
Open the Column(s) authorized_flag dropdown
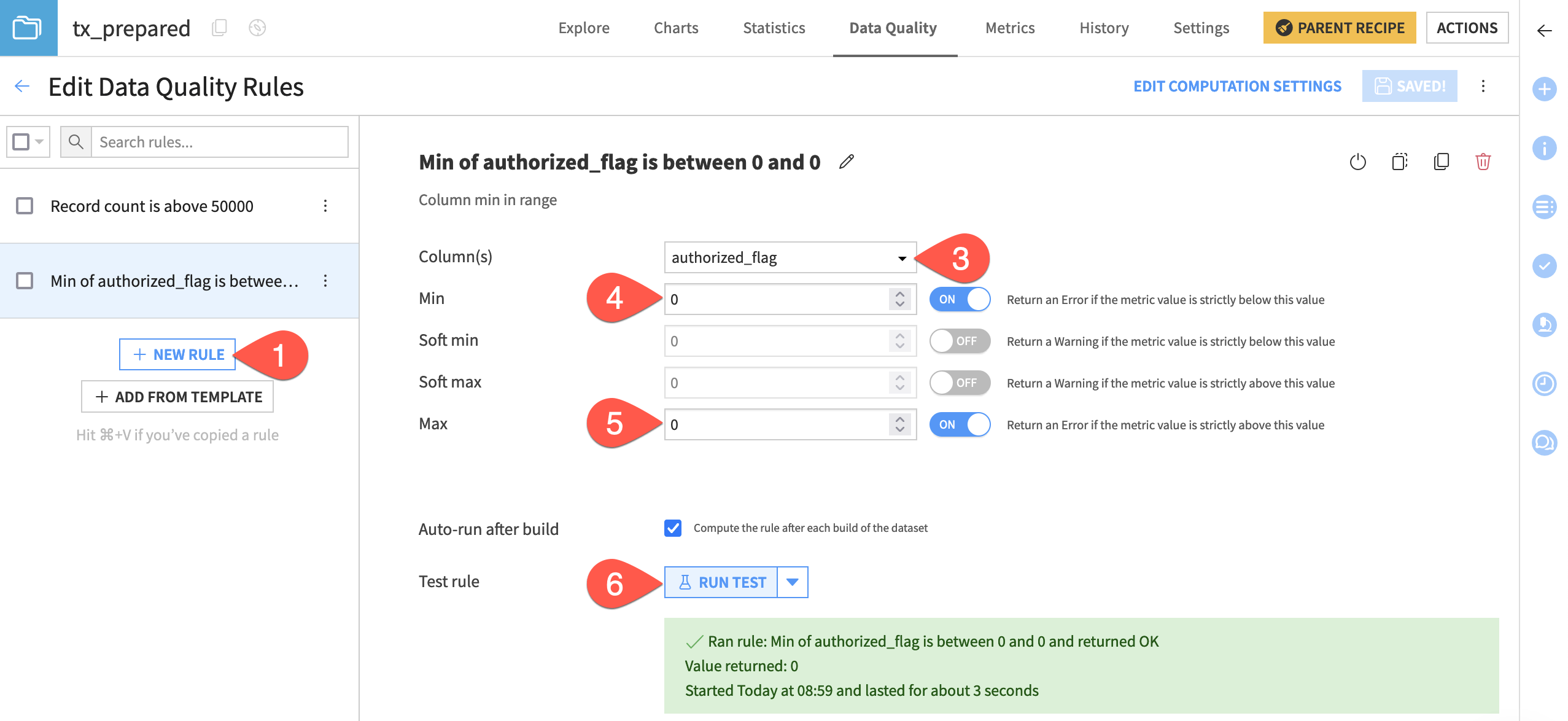[x=790, y=257]
